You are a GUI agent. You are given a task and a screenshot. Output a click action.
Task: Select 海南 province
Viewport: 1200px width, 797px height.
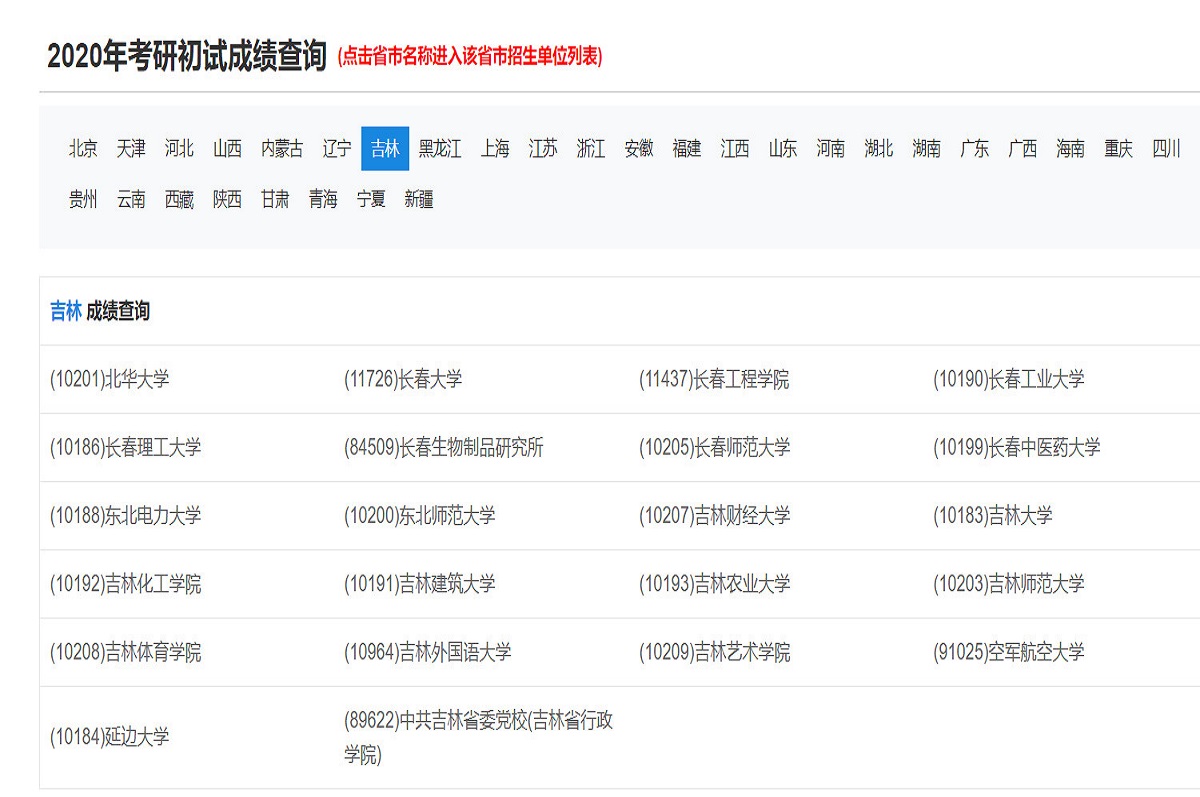[x=1071, y=149]
